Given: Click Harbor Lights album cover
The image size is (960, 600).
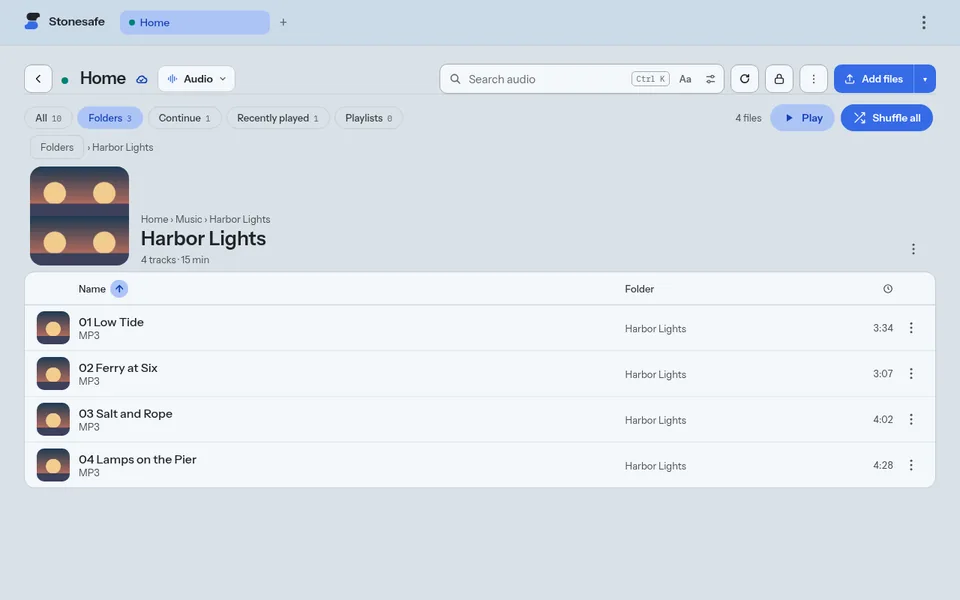Looking at the screenshot, I should click(x=80, y=216).
